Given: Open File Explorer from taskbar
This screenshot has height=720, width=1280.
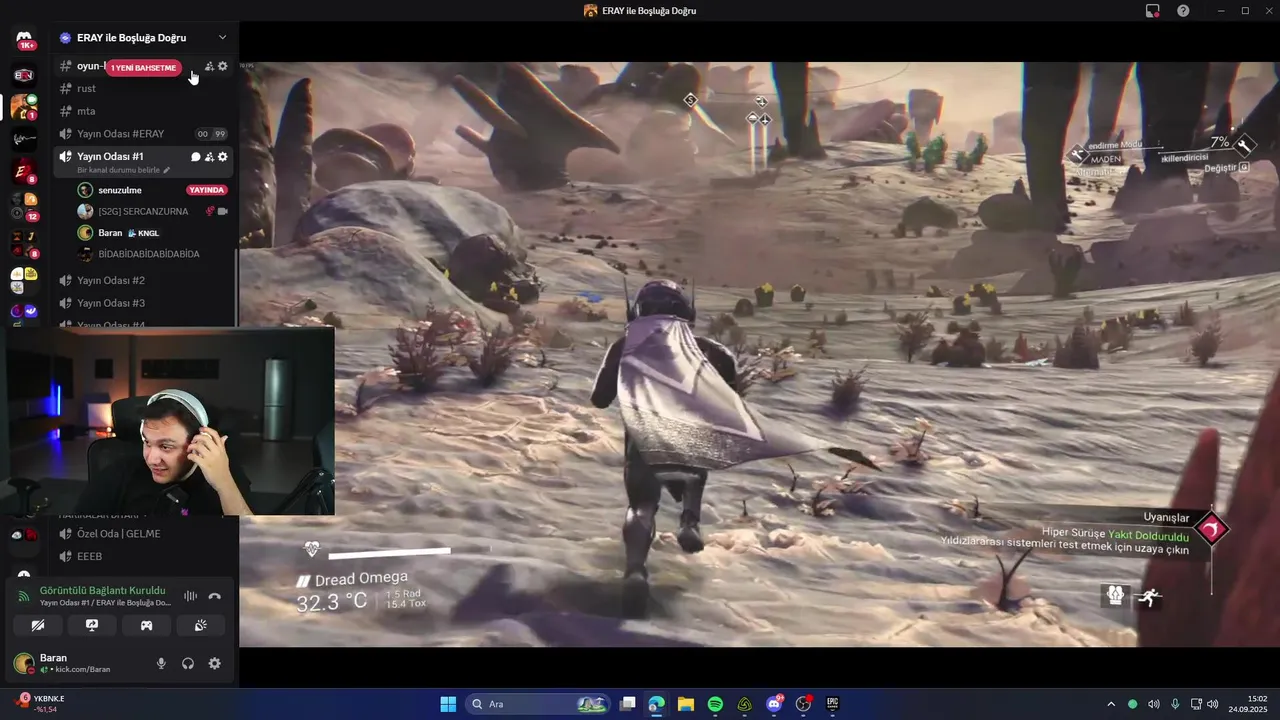Looking at the screenshot, I should (x=686, y=704).
